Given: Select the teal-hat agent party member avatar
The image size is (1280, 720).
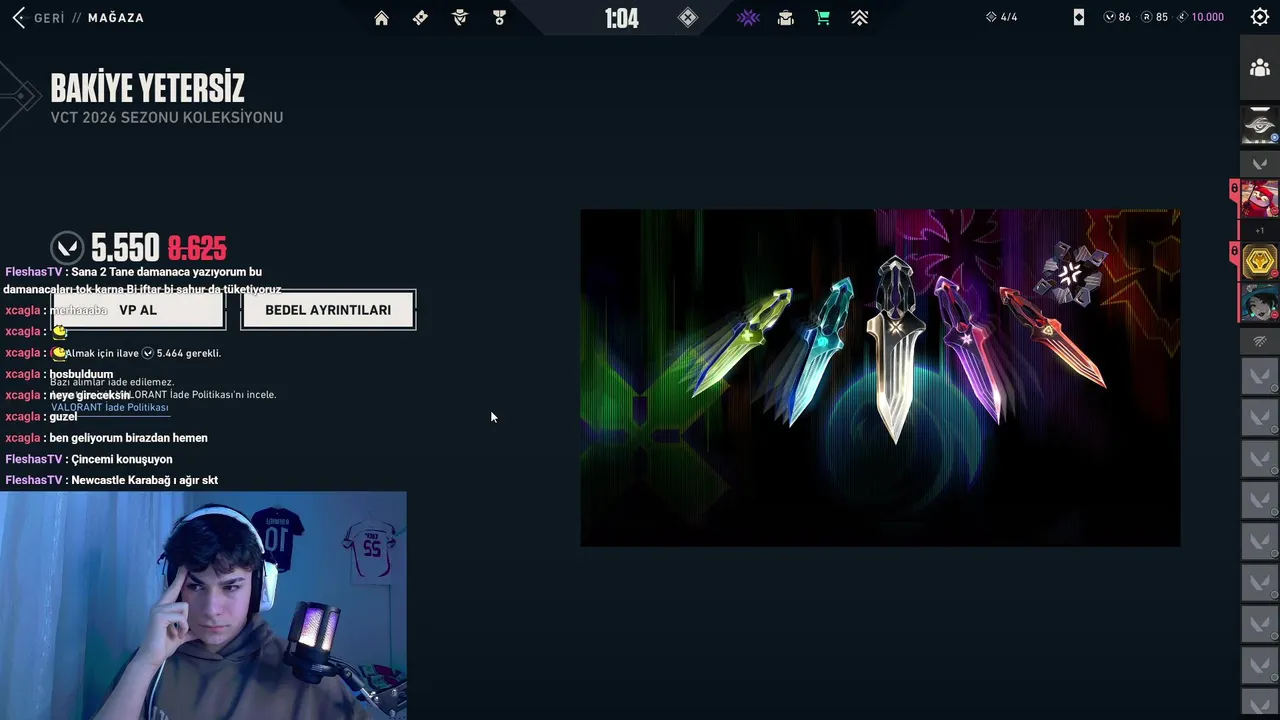Looking at the screenshot, I should pyautogui.click(x=1260, y=303).
